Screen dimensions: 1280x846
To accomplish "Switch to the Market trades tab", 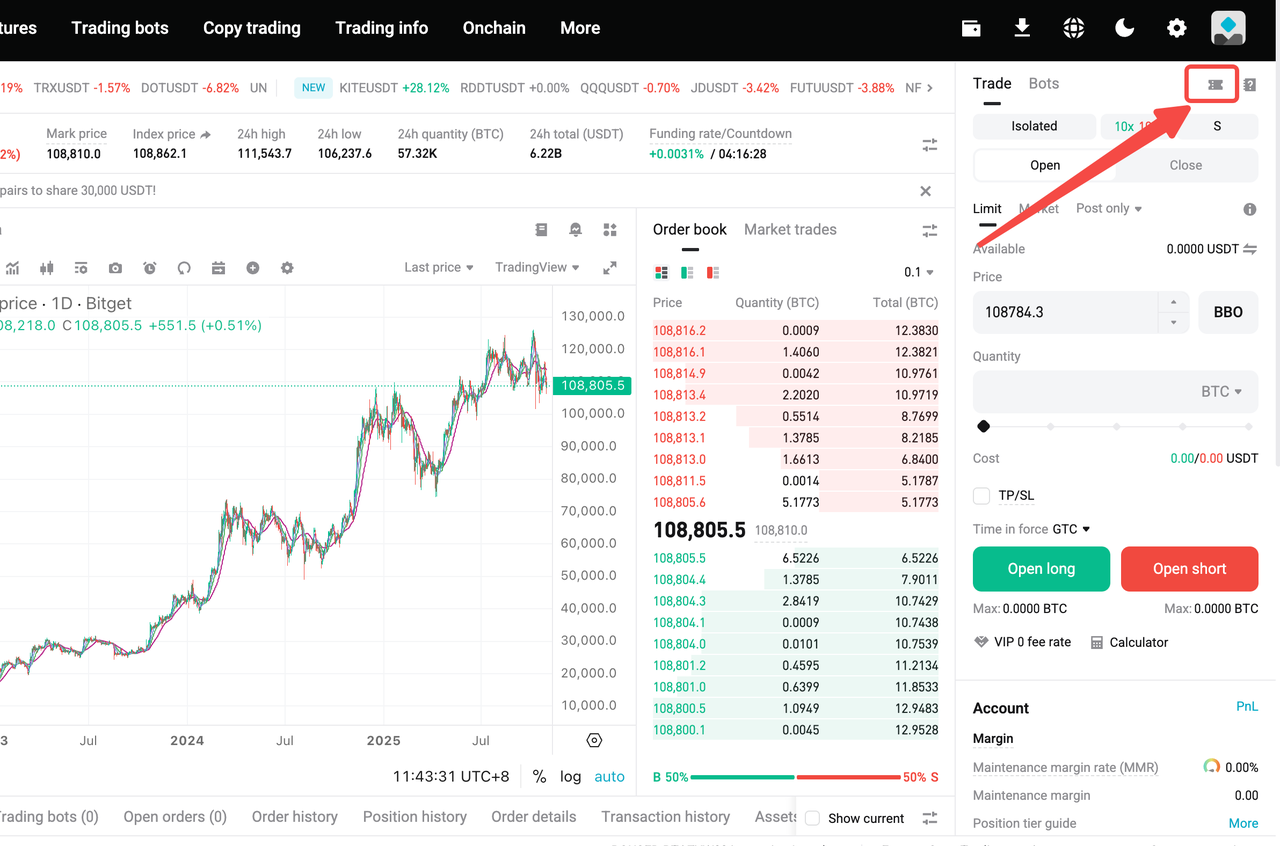I will click(x=790, y=229).
